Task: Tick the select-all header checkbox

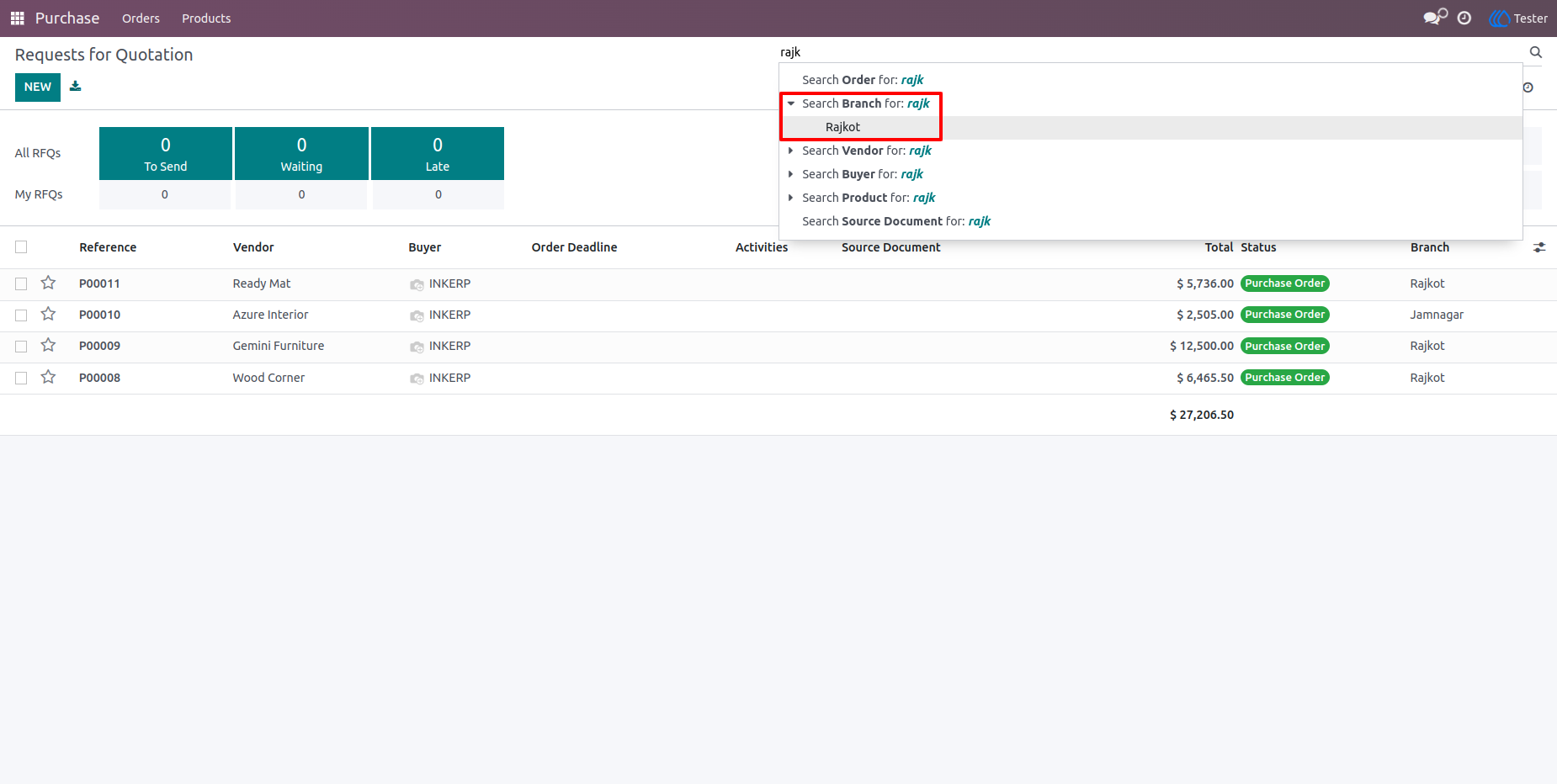Action: [21, 246]
